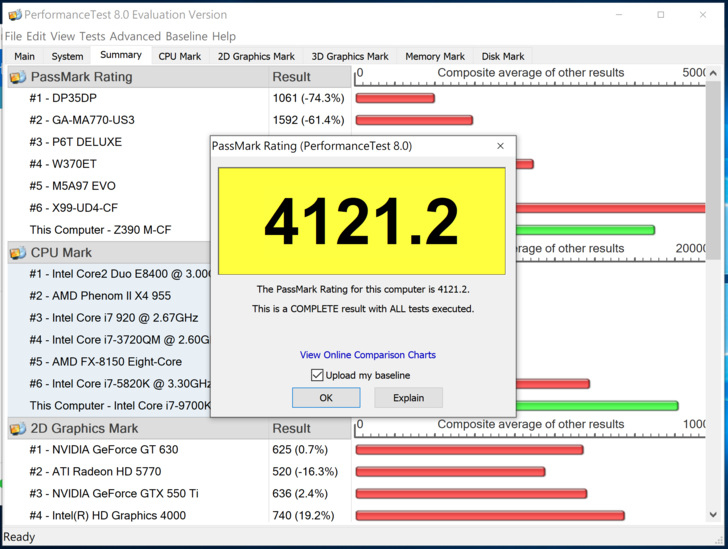Open the File menu

coord(13,36)
